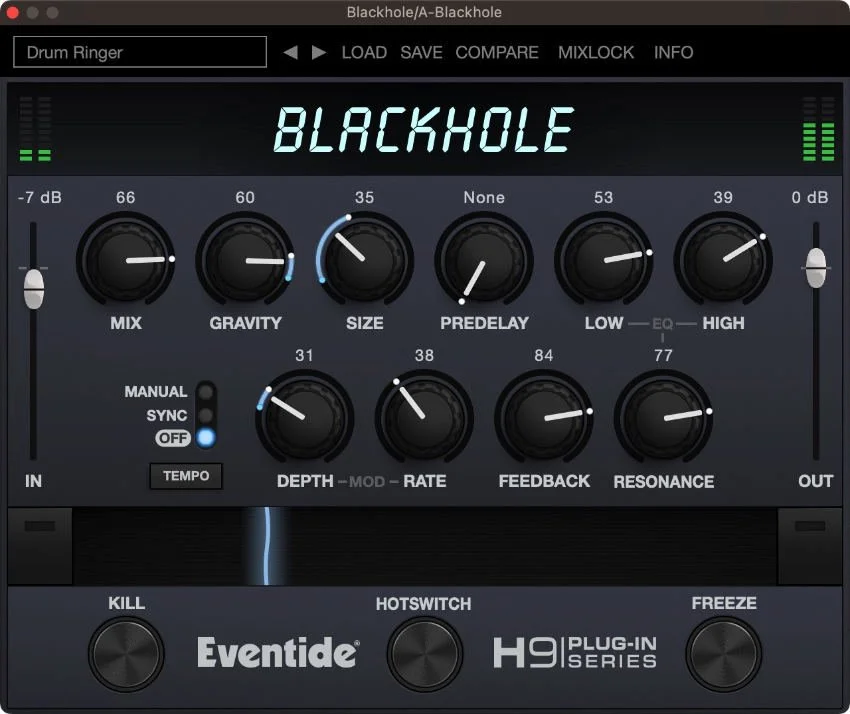
Task: Click the Predelay value None
Action: pyautogui.click(x=484, y=197)
